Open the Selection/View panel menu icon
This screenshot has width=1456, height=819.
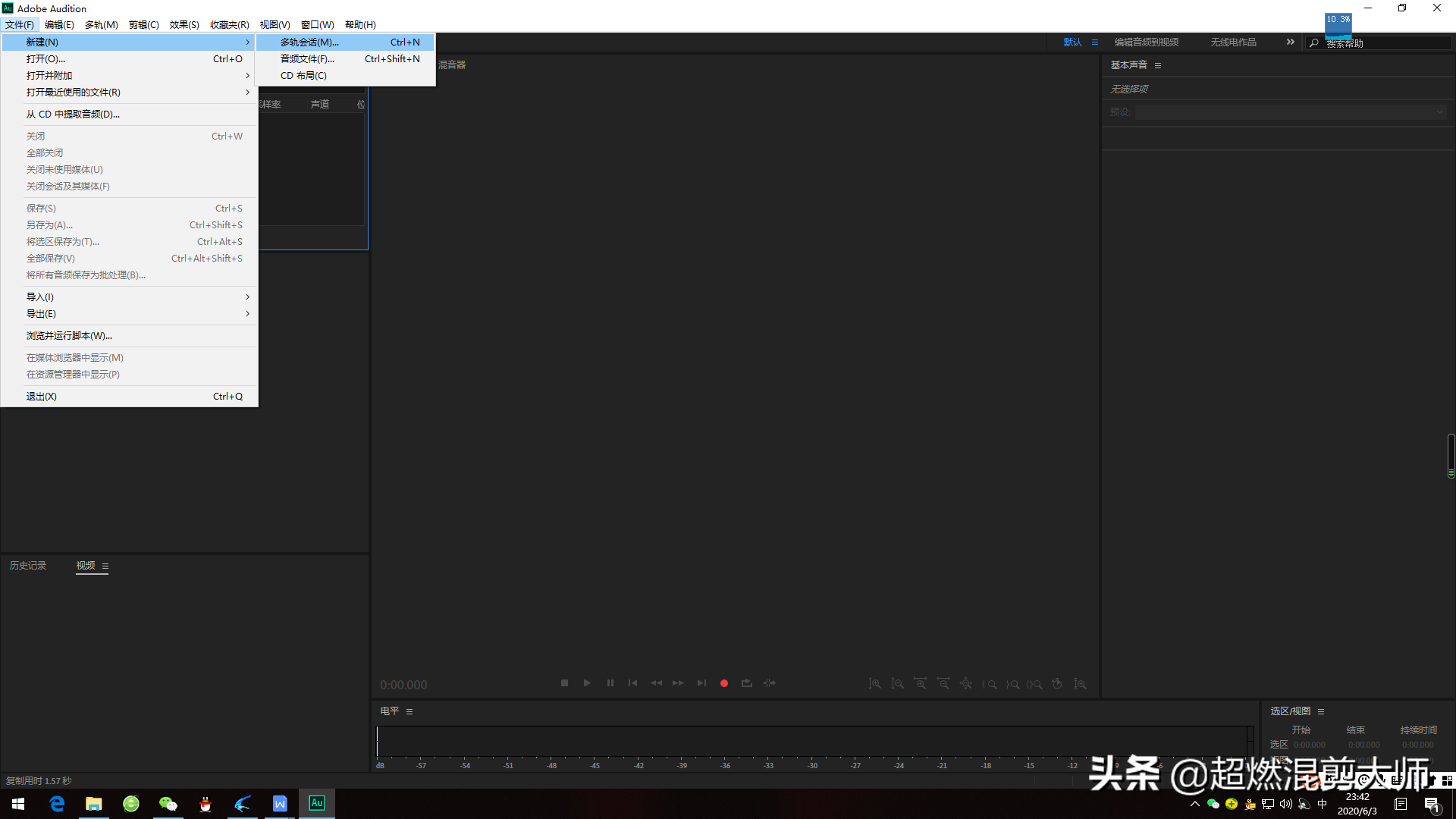(x=1321, y=711)
